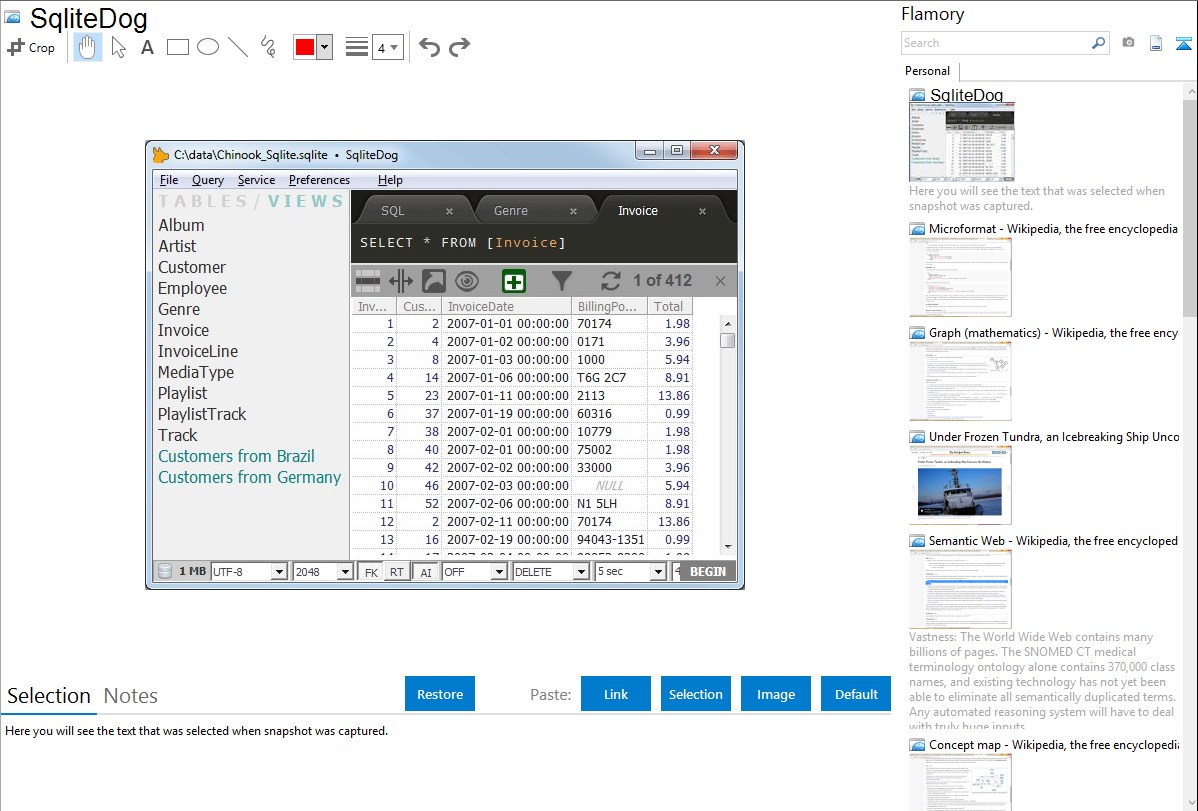
Task: Open the annotation color dropdown arrow
Action: 324,47
